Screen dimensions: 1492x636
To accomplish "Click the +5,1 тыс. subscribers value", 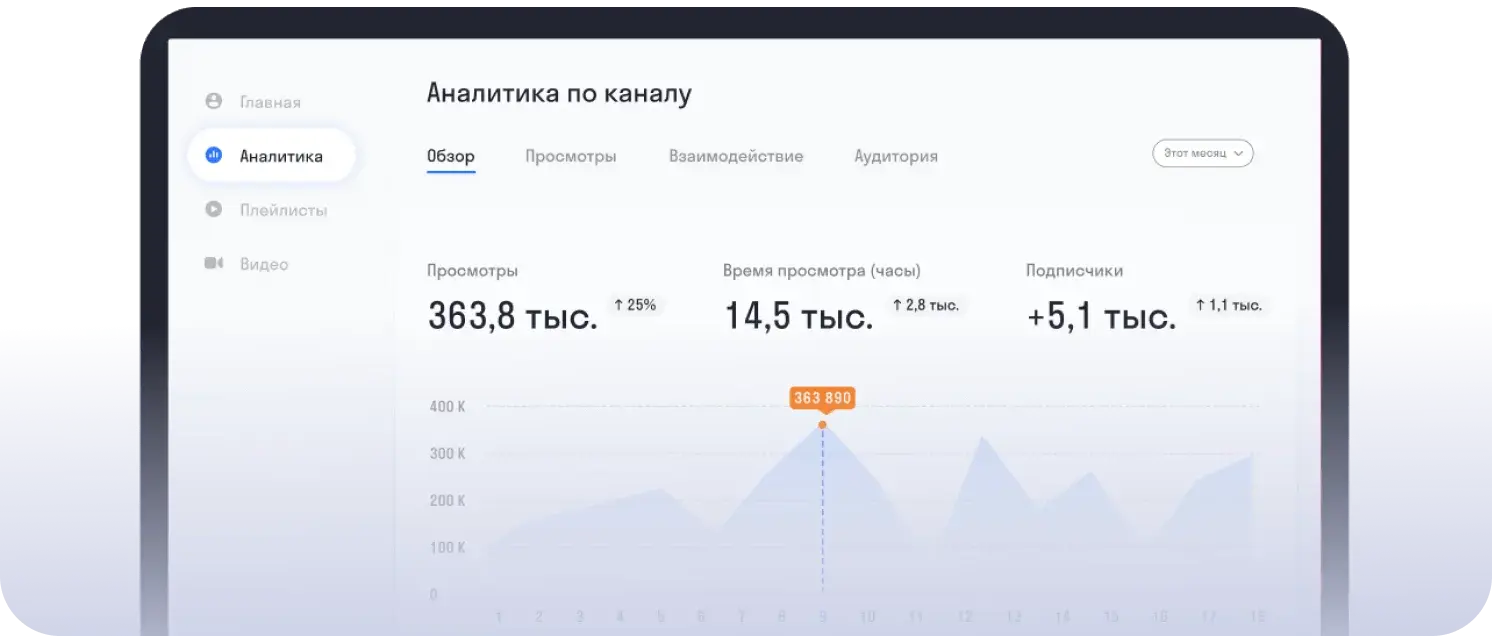I will tap(1102, 316).
